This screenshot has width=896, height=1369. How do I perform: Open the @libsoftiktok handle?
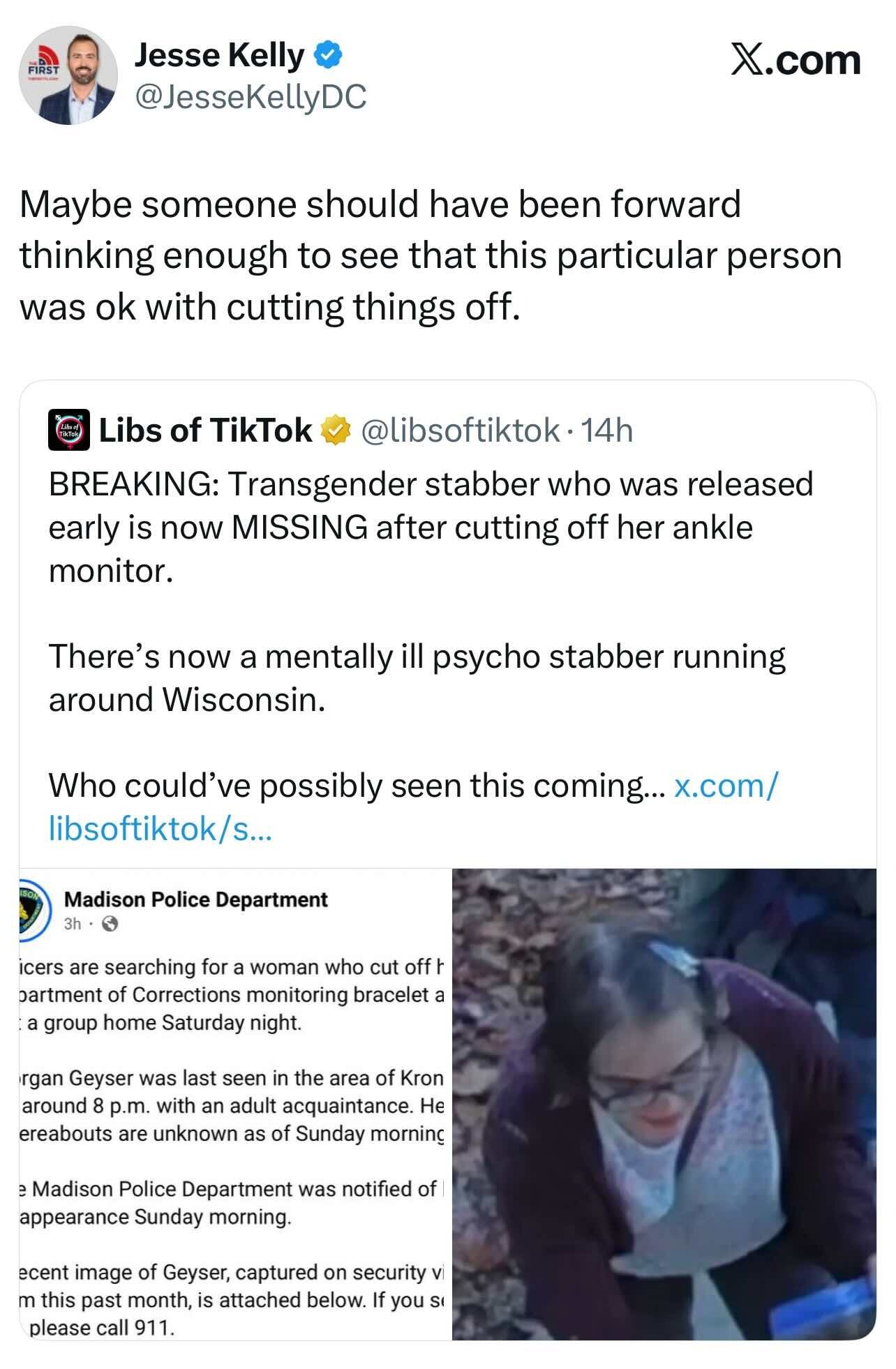(x=461, y=431)
